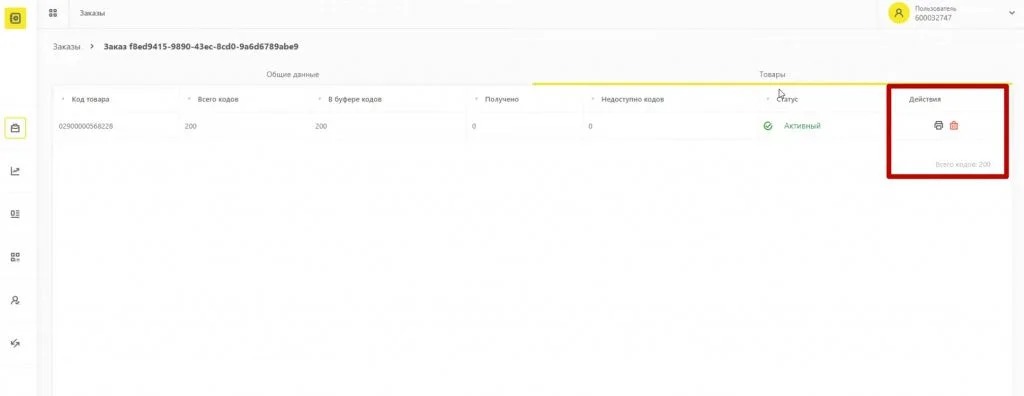Go back via Заказы breadcrumb link

click(x=67, y=47)
